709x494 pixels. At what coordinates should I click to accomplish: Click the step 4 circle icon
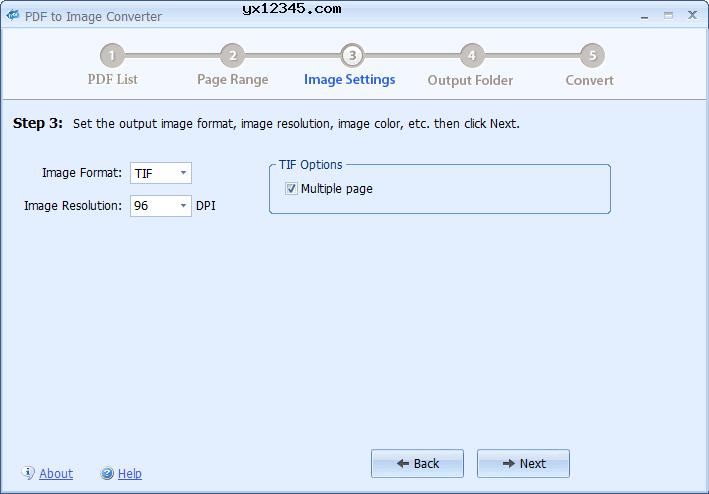[472, 56]
